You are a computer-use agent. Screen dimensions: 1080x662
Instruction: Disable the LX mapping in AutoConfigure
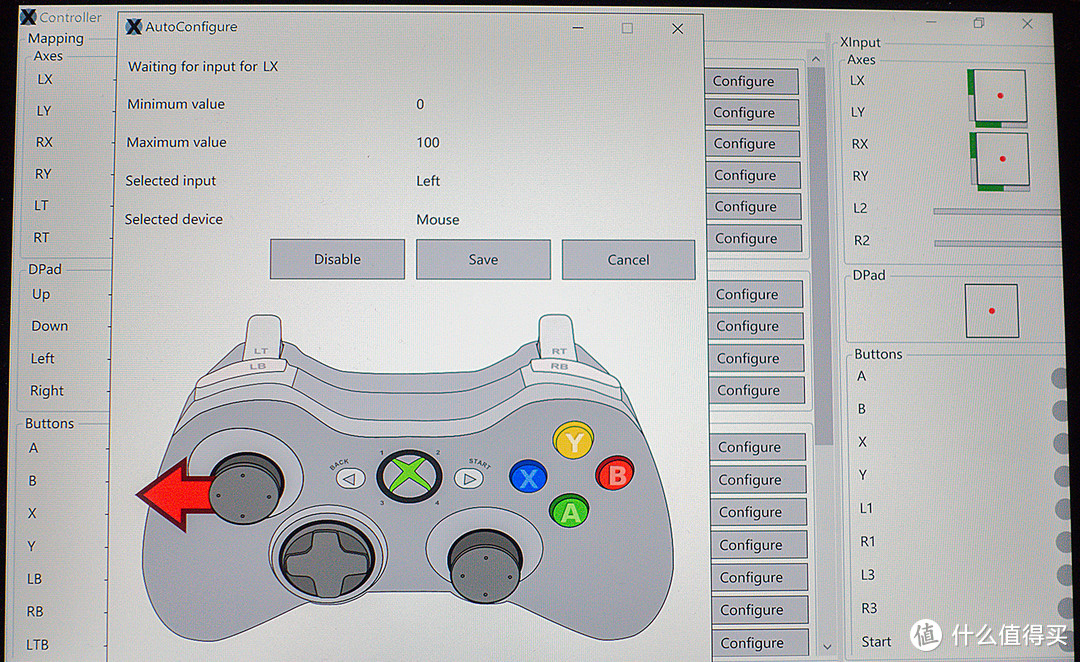pos(337,259)
